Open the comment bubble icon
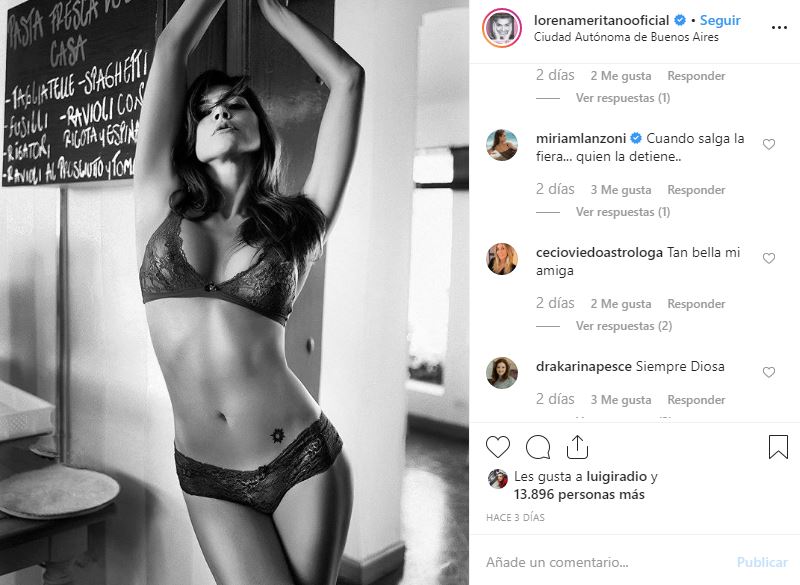 coord(538,447)
